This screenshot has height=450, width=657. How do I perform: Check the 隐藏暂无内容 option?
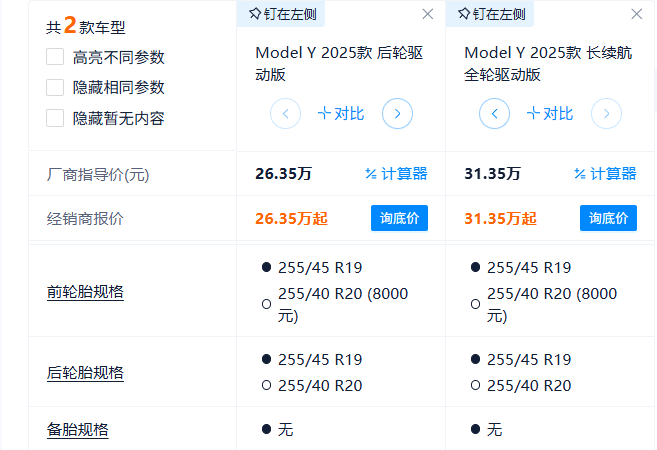pos(55,118)
